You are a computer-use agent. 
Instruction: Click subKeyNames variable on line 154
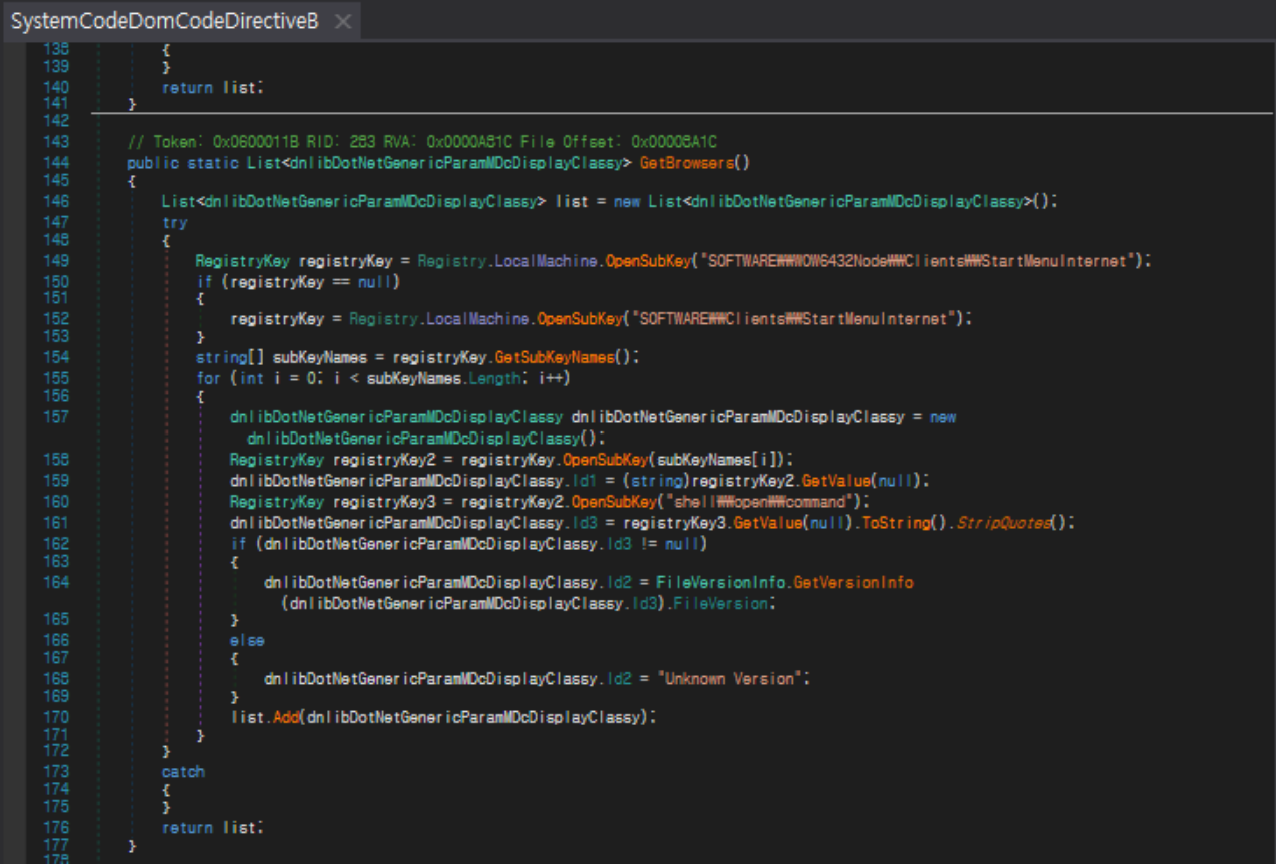coord(323,357)
